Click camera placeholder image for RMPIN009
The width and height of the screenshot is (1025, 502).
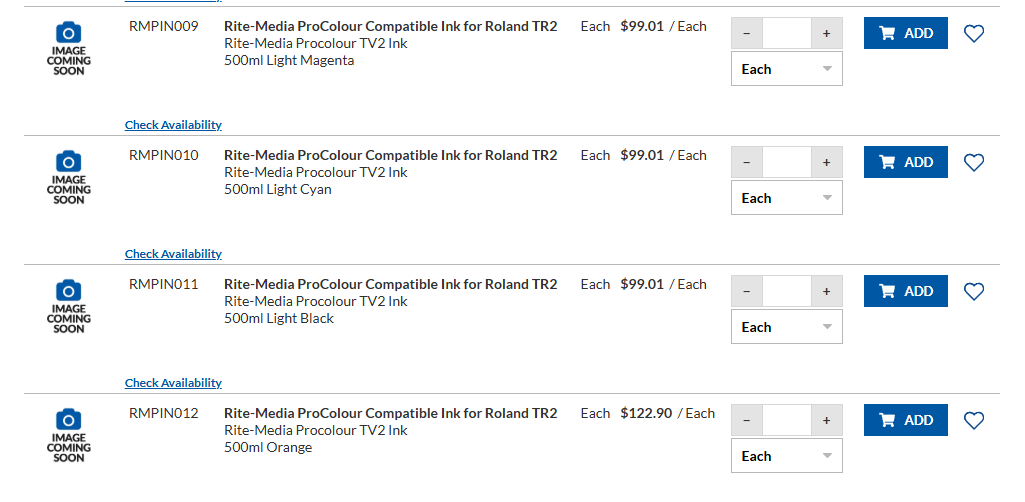tap(69, 49)
